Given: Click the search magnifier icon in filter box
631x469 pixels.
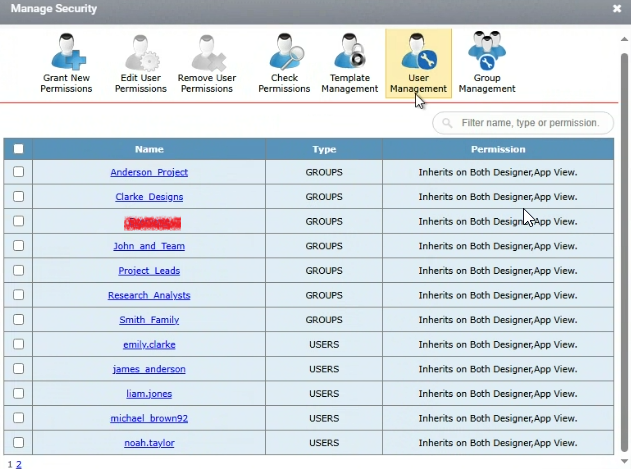Looking at the screenshot, I should click(447, 123).
